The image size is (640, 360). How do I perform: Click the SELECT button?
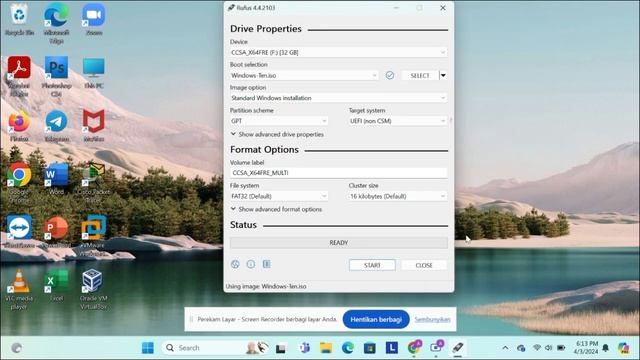click(x=420, y=76)
